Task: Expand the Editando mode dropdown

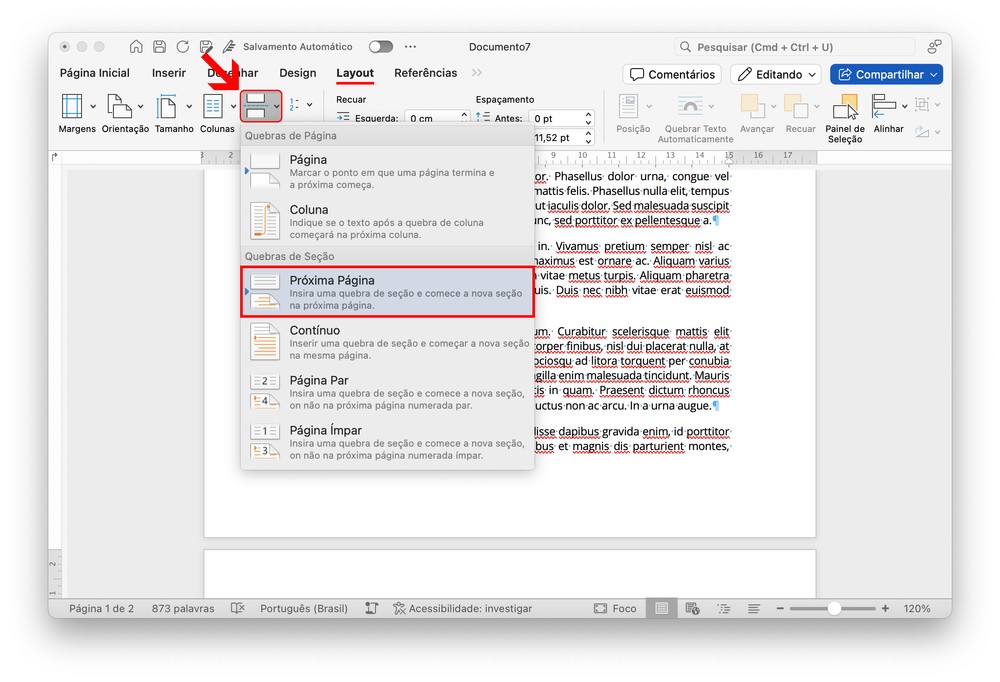Action: click(x=776, y=74)
